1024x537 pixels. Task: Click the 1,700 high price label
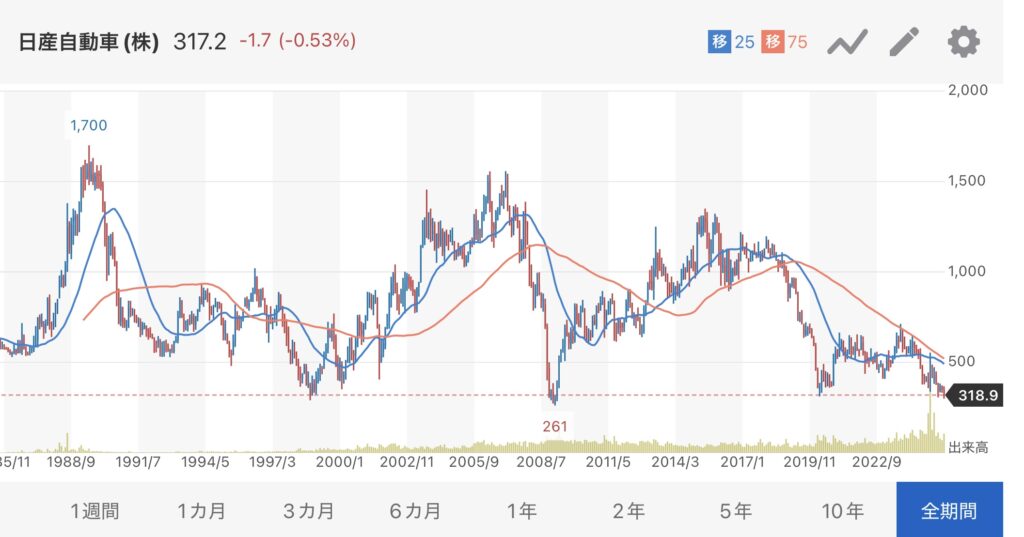(88, 125)
